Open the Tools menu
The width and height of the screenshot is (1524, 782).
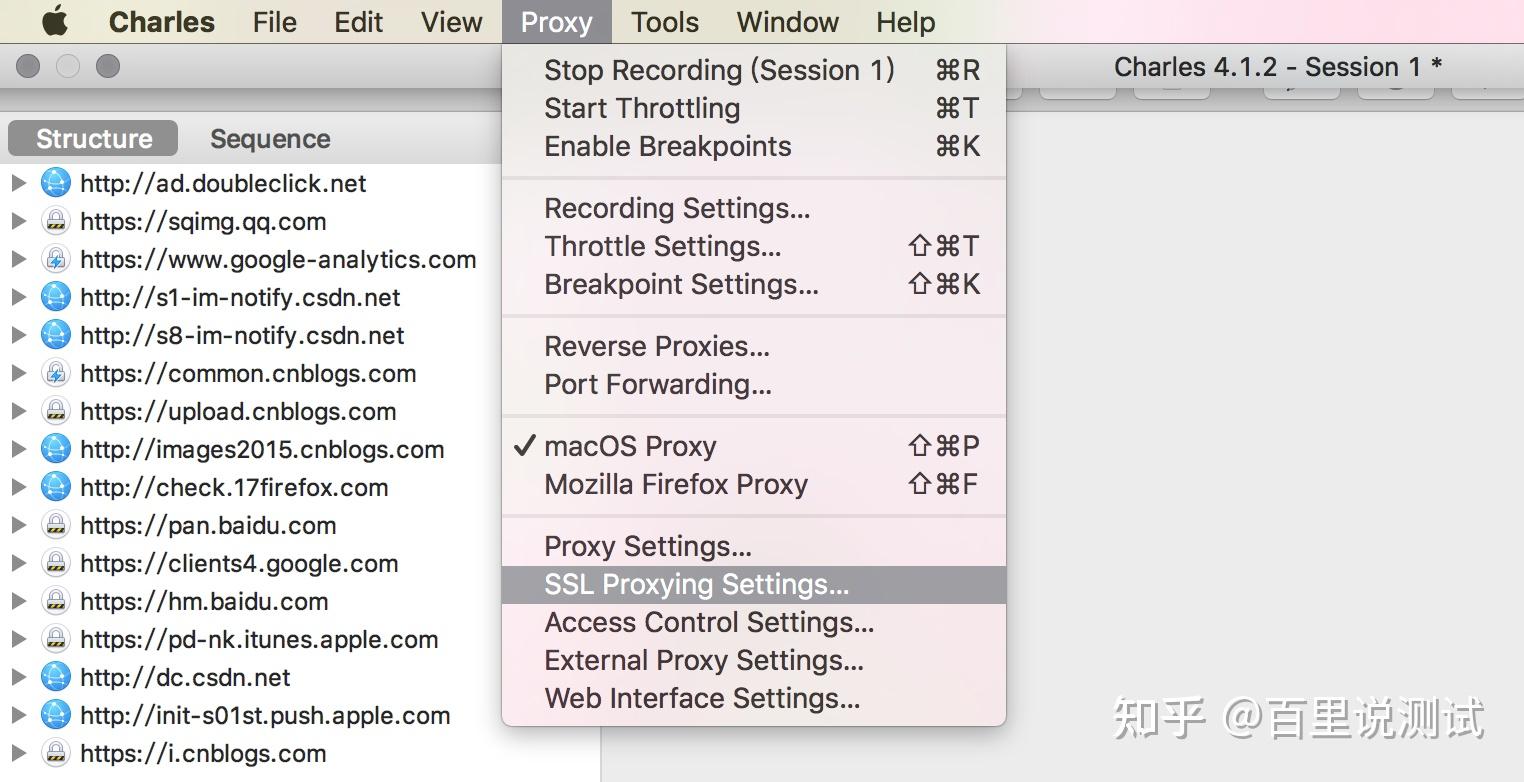665,22
